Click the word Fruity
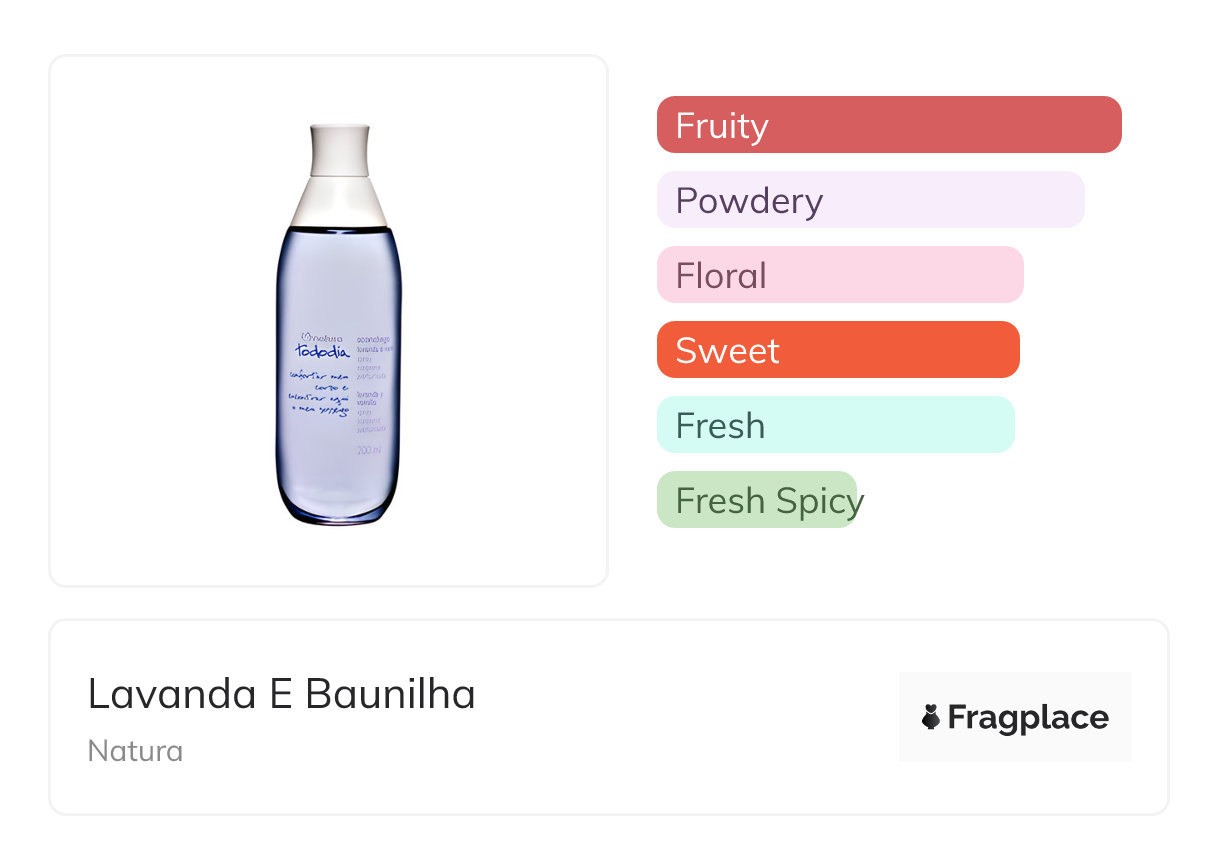Viewport: 1218px width, 864px height. (x=722, y=126)
